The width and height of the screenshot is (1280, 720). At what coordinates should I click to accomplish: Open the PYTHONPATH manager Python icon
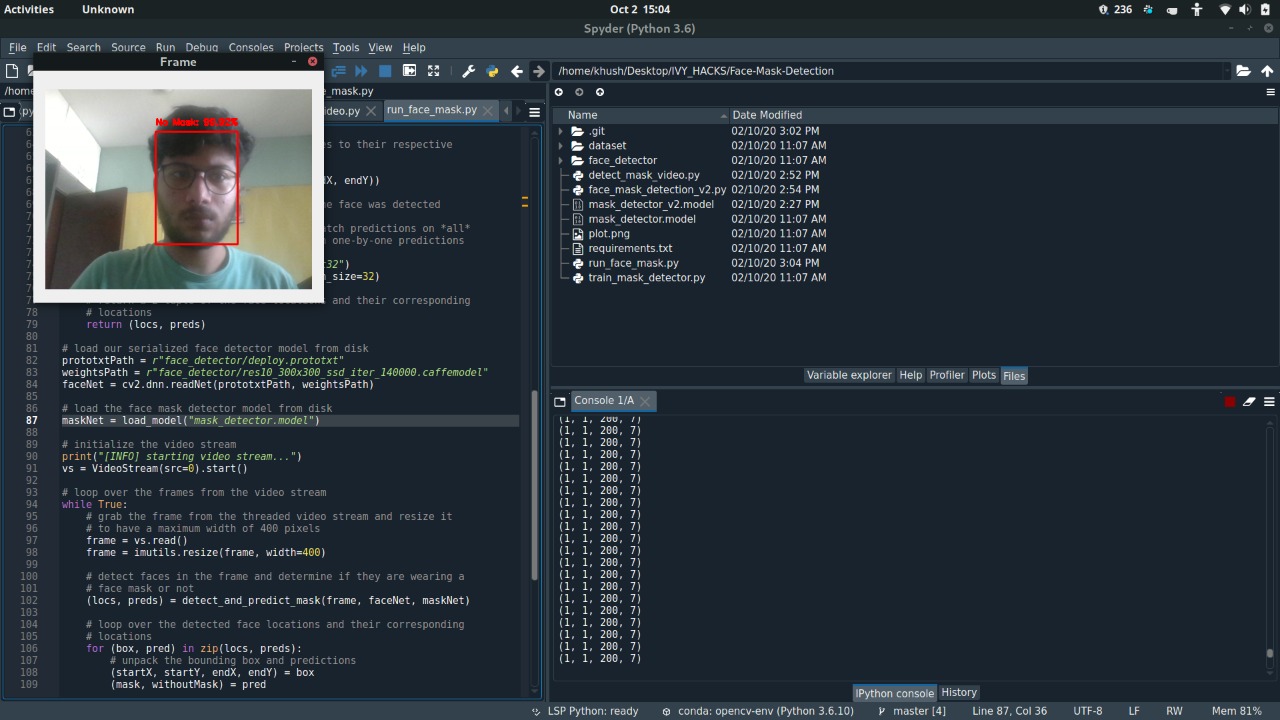click(x=492, y=71)
